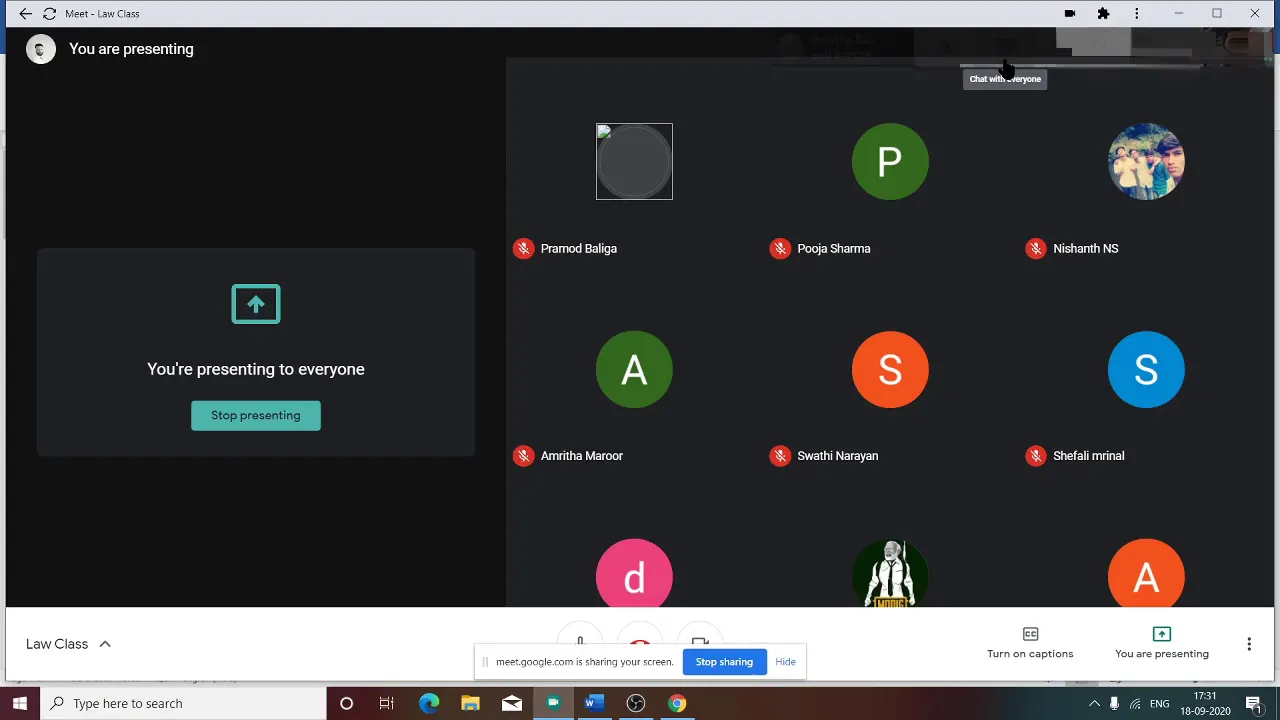
Task: Click "meet.google.com is sharing your screen." text
Action: click(x=585, y=662)
